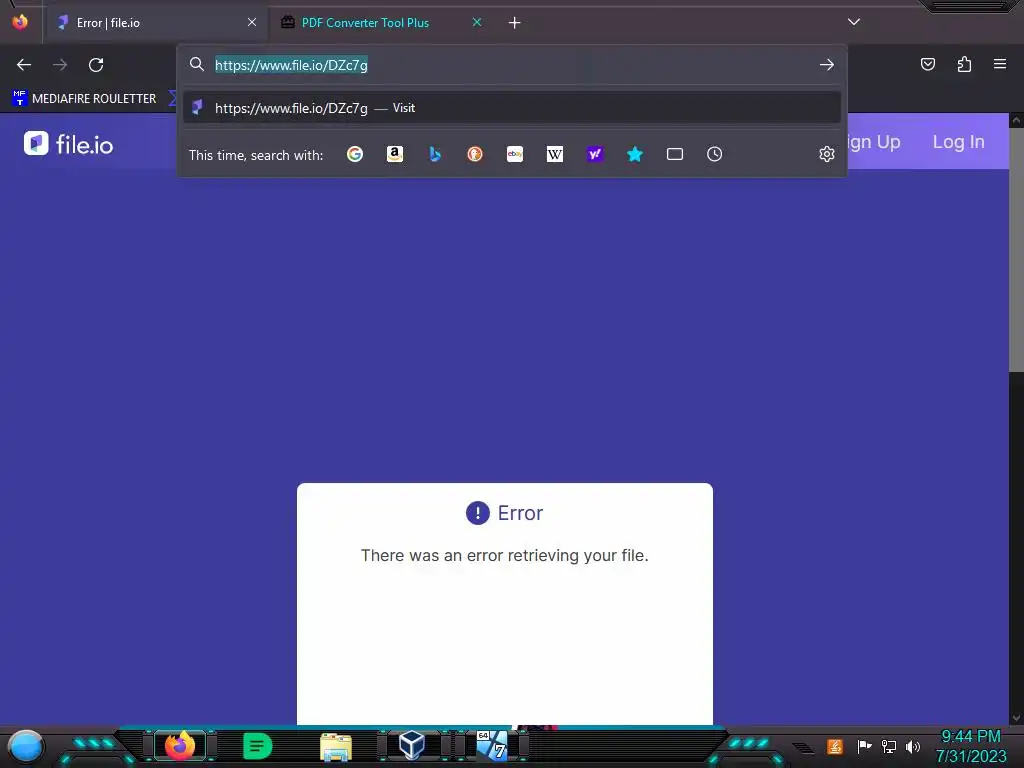
Task: Click the 'There was an error retrieving your file.' text
Action: point(505,555)
